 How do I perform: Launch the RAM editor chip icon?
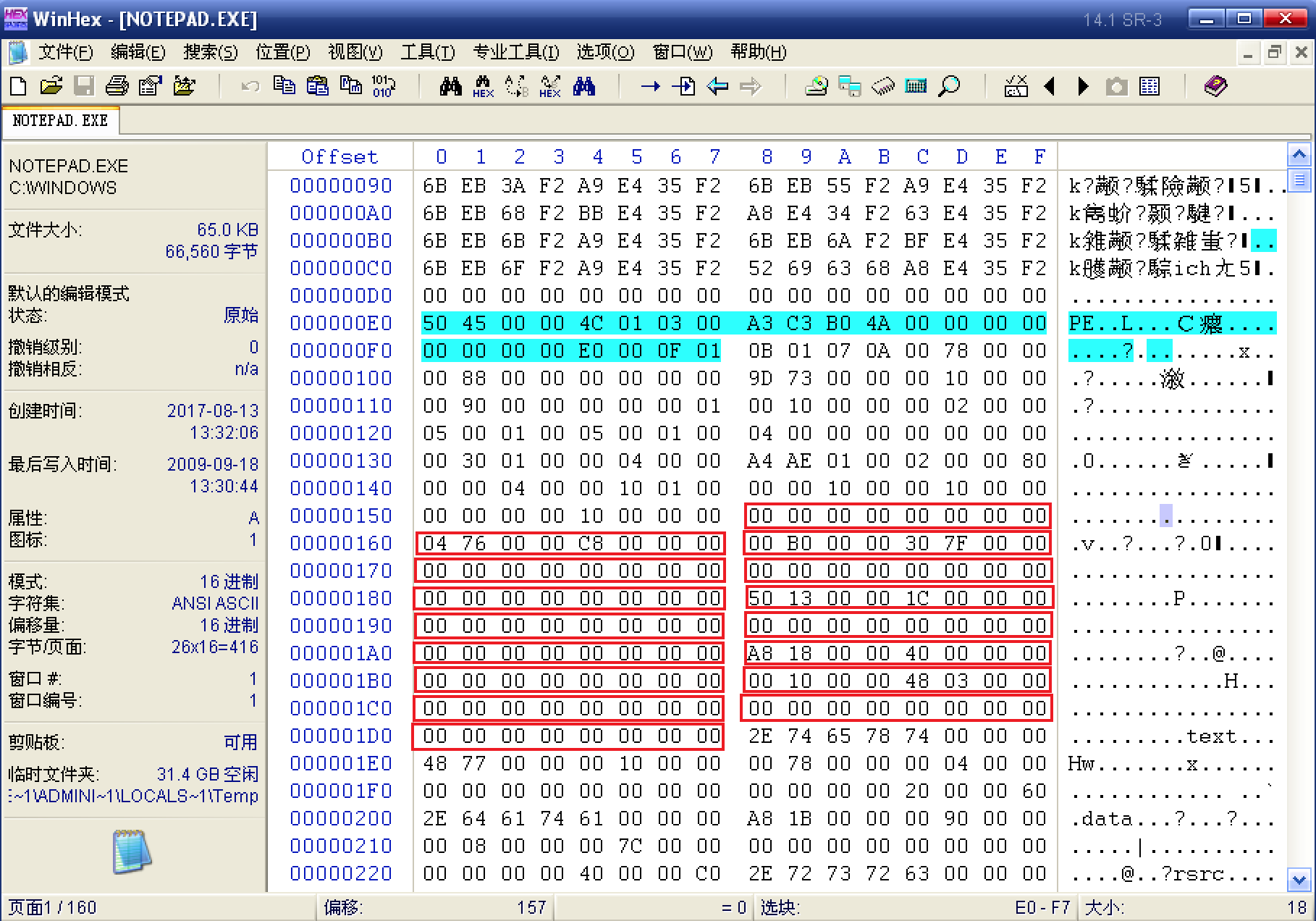pyautogui.click(x=885, y=85)
